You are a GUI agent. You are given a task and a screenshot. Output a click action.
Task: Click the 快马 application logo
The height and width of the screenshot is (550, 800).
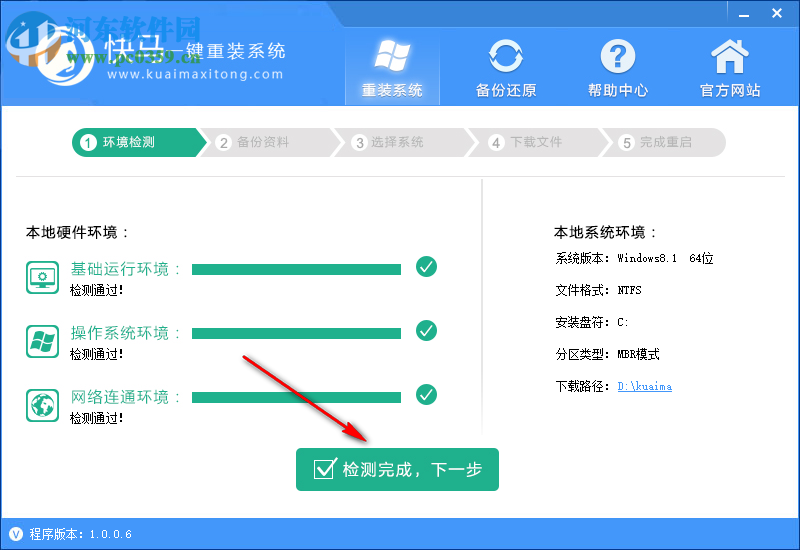[x=65, y=56]
